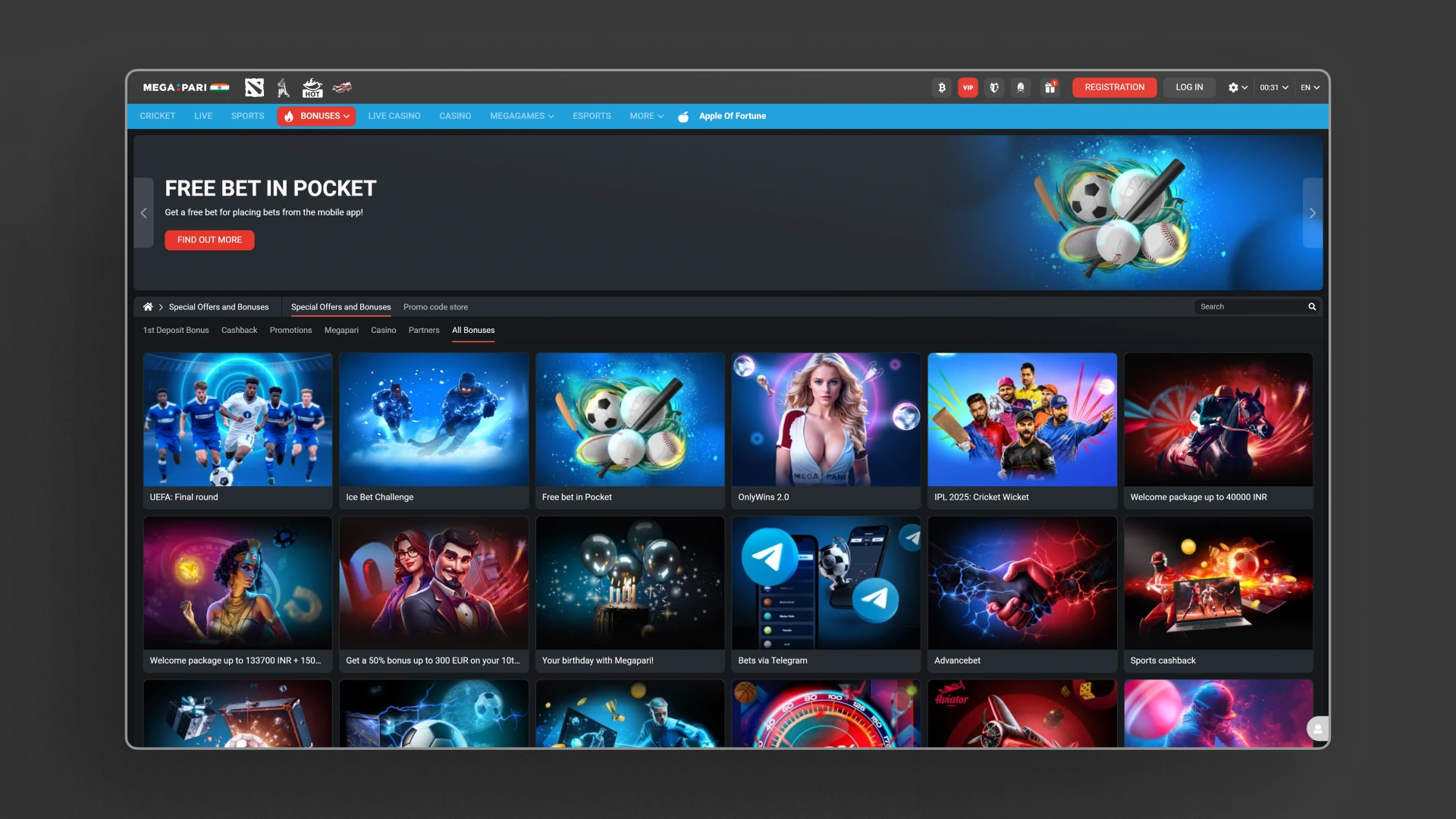Open the OnlyWins 2.0 card
Viewport: 1456px width, 819px height.
coord(826,430)
